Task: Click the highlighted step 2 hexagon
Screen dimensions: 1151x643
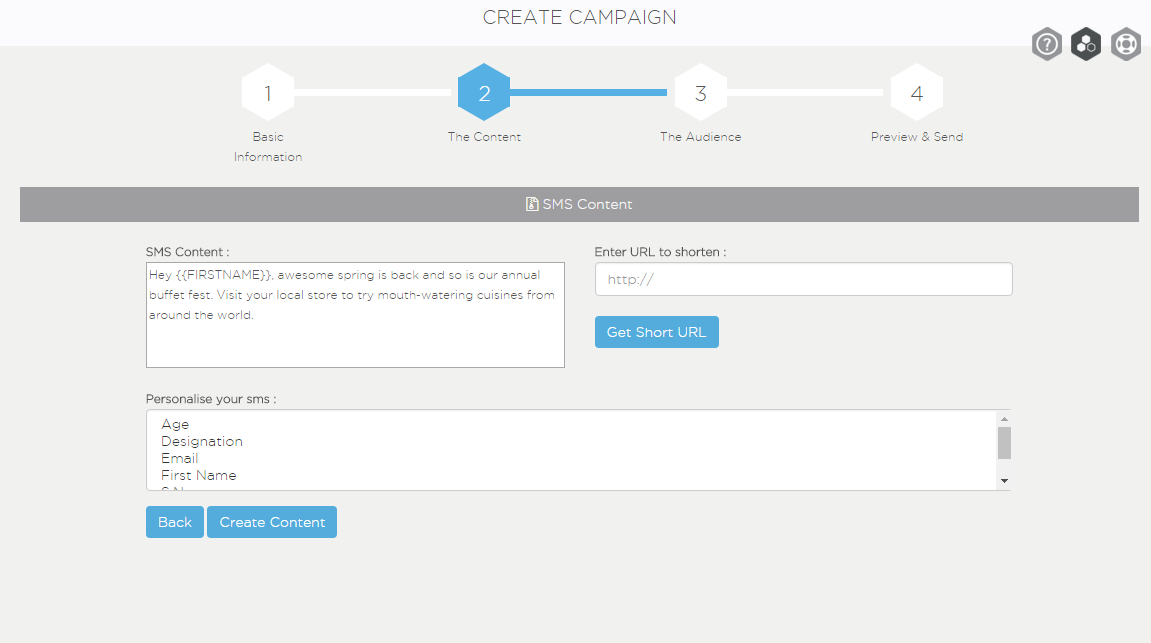Action: coord(484,92)
